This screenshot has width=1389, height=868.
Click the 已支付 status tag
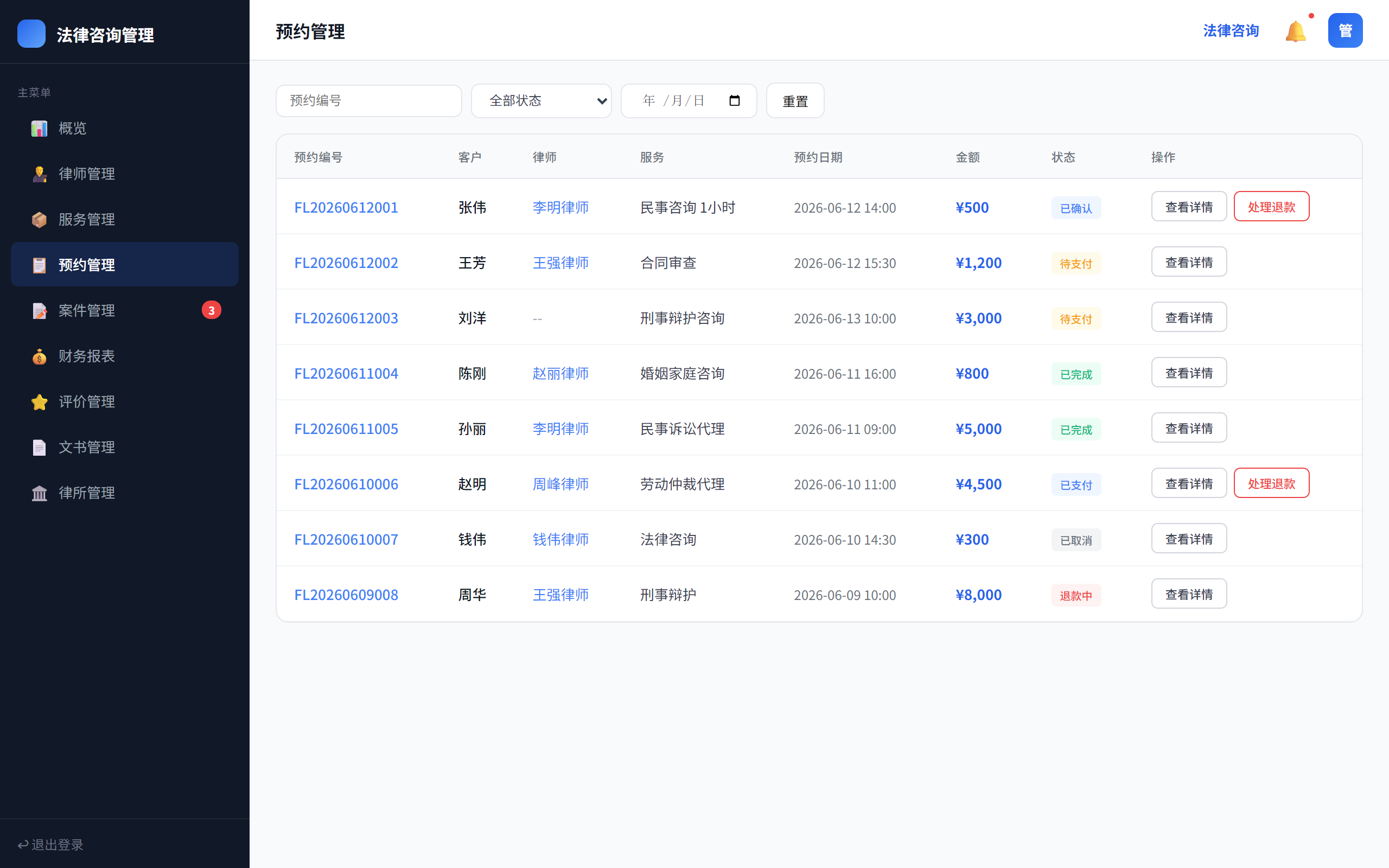point(1075,484)
